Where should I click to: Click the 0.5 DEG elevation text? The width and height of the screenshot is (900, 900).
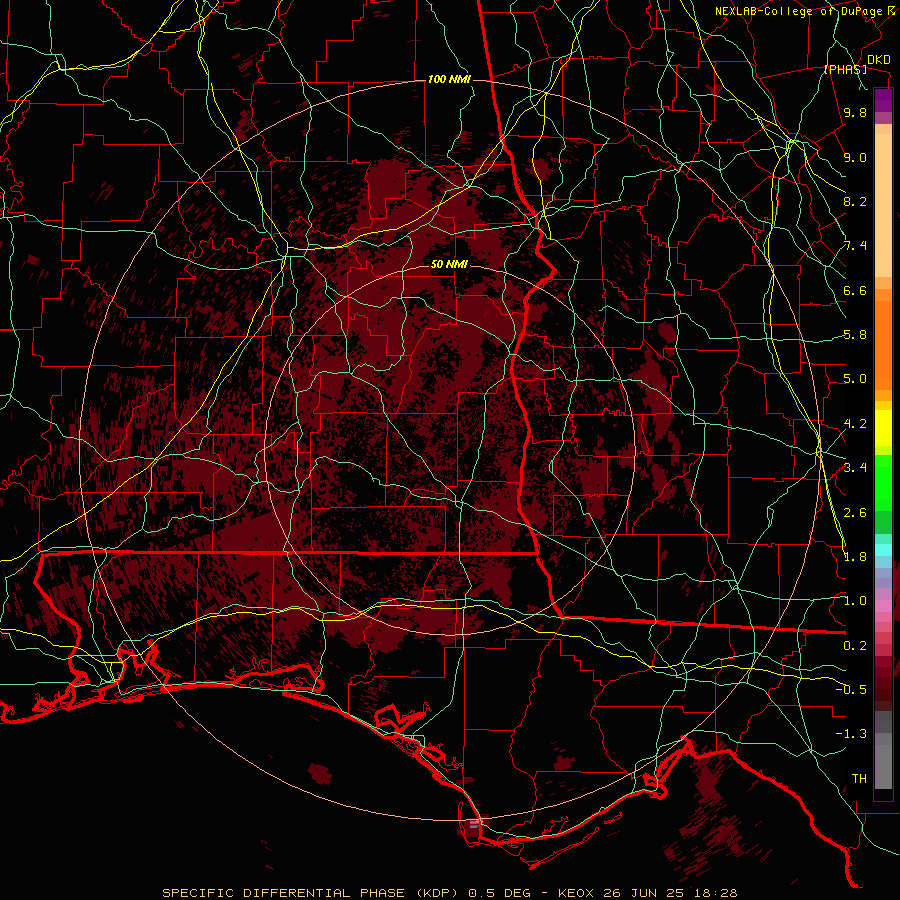click(501, 893)
